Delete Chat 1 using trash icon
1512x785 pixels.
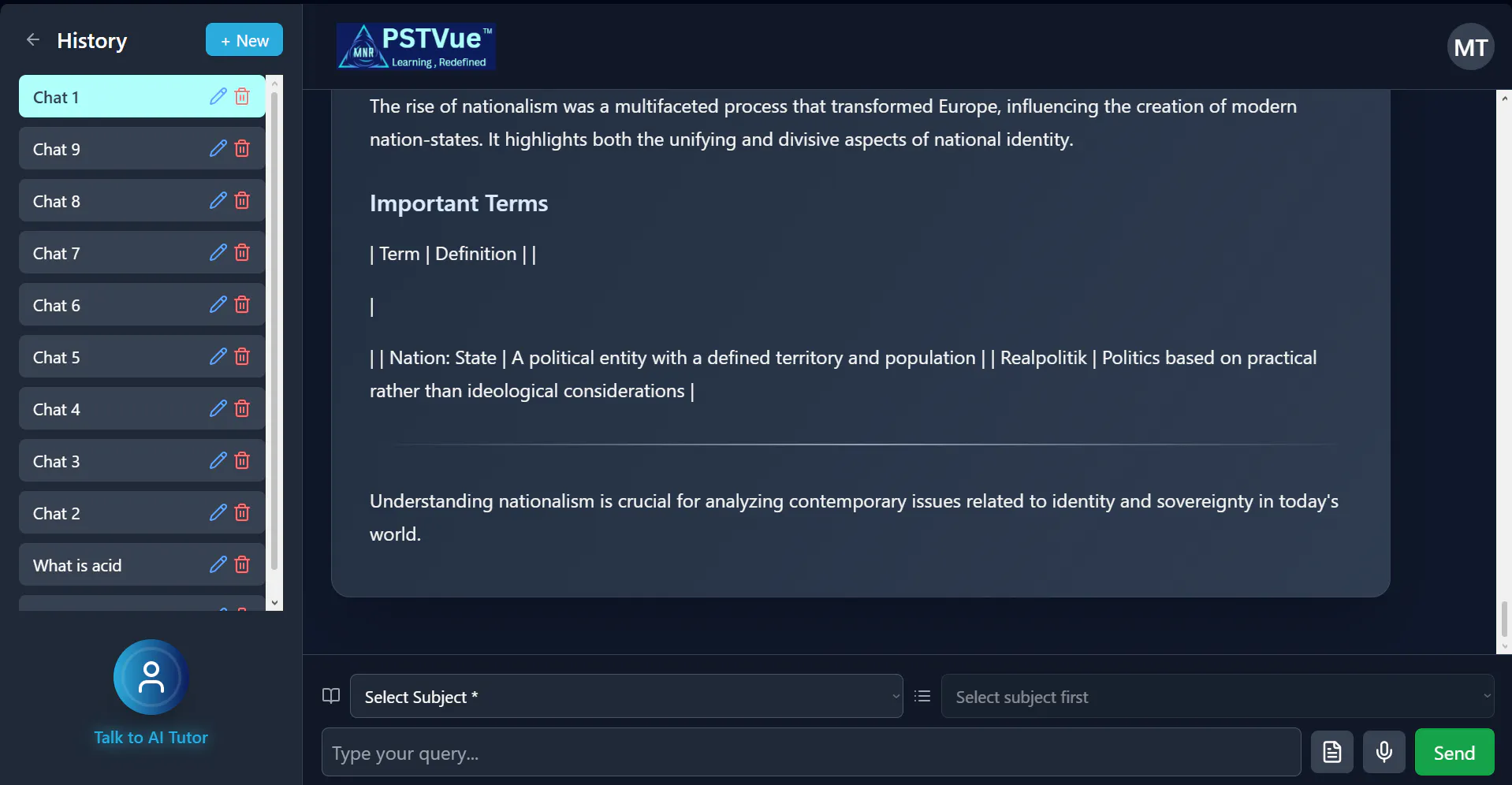click(242, 96)
